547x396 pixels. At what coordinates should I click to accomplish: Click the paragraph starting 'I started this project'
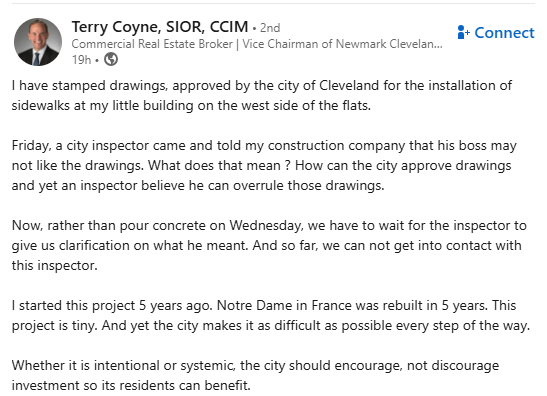pyautogui.click(x=271, y=315)
